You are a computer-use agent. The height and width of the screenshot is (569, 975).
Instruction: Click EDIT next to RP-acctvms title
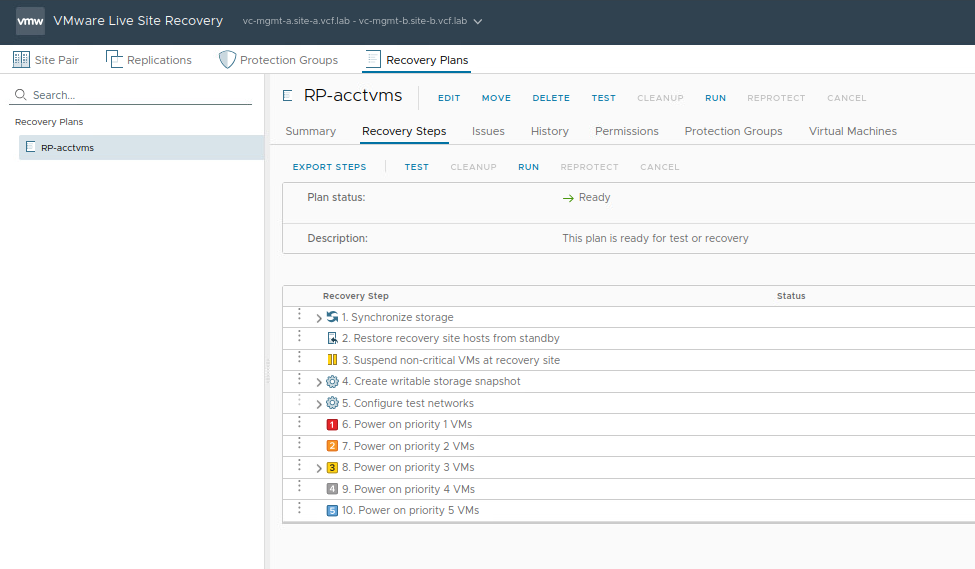point(449,98)
